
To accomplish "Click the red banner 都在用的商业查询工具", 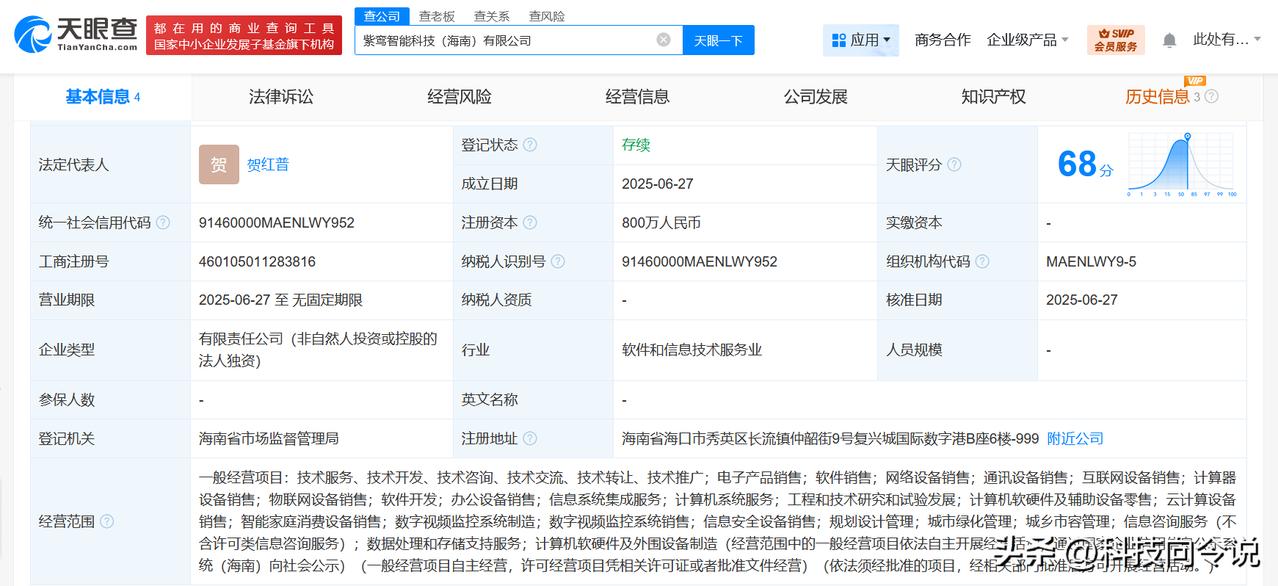I will (244, 35).
